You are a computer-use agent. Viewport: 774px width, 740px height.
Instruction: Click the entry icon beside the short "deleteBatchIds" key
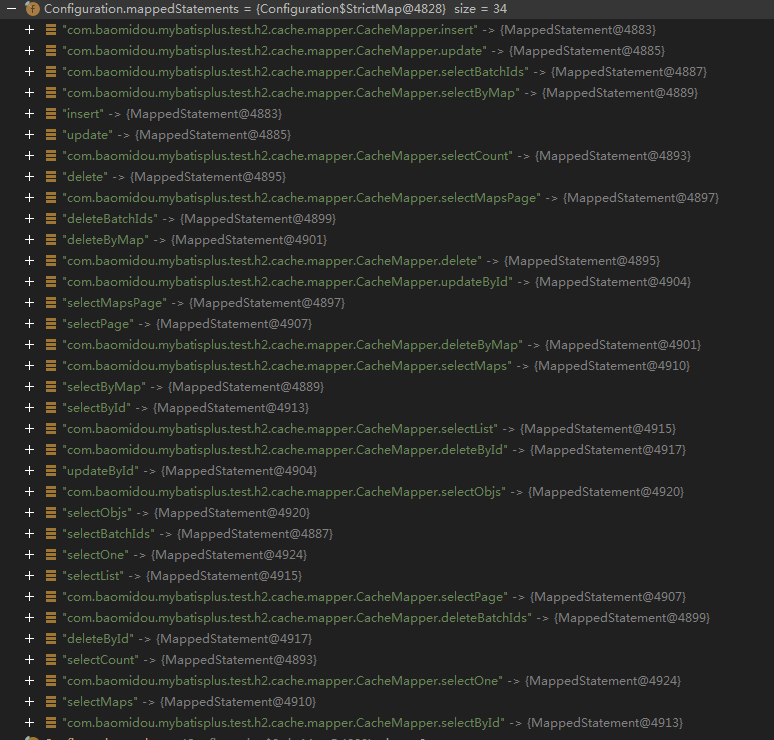pyautogui.click(x=51, y=219)
